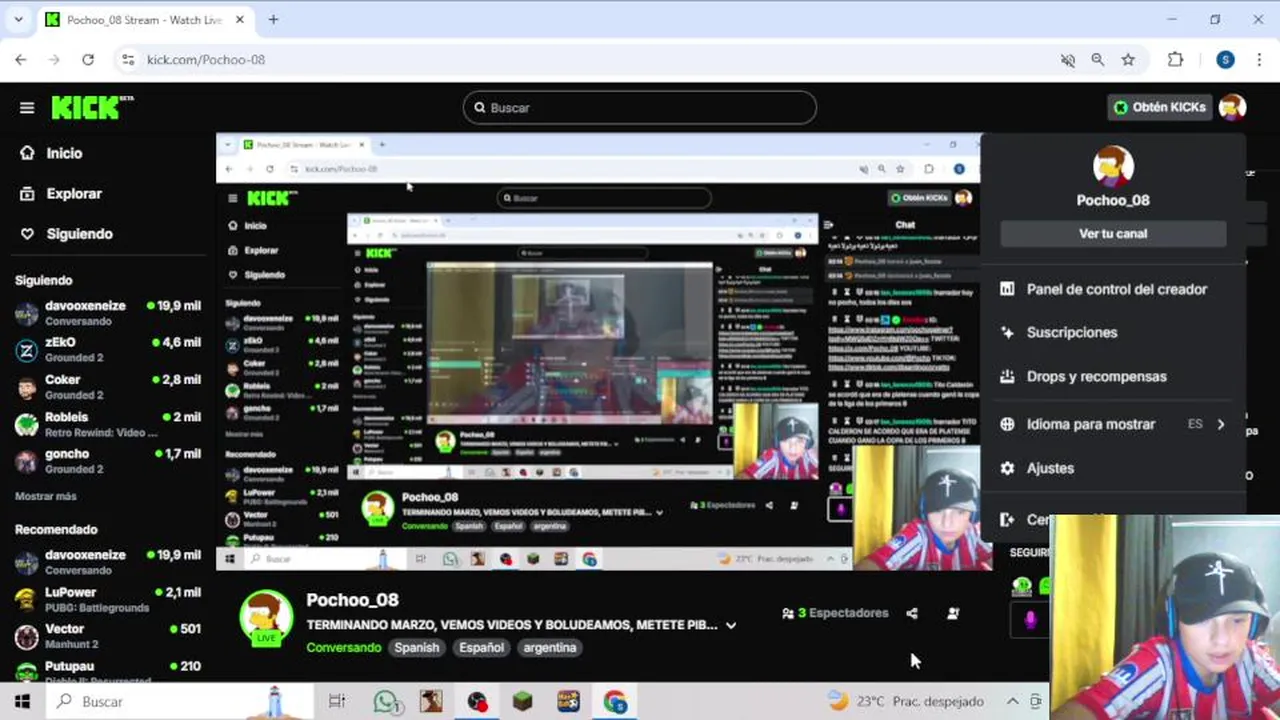Select the Español tag
Viewport: 1280px width, 720px height.
click(x=481, y=647)
